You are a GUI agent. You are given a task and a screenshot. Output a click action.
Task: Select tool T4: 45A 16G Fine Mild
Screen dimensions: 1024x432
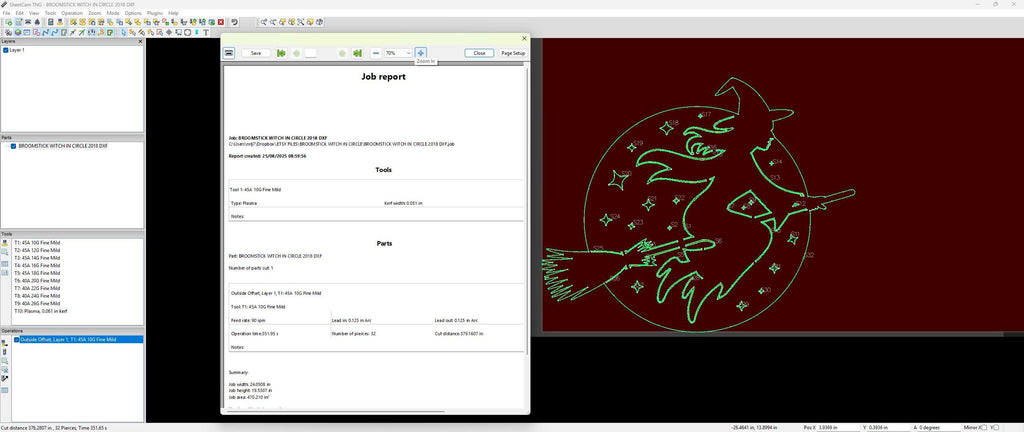coord(37,265)
